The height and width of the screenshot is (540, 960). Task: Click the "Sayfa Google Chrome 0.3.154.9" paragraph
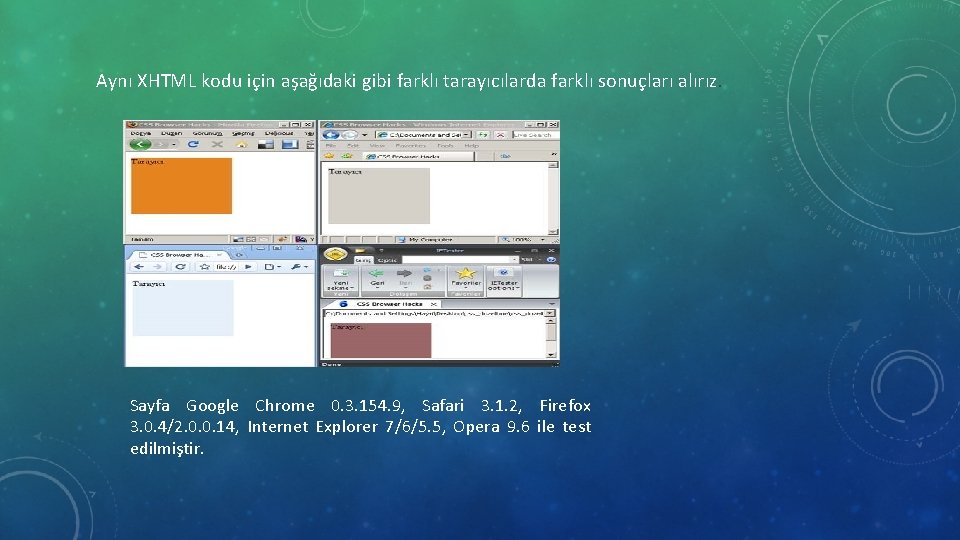point(360,427)
